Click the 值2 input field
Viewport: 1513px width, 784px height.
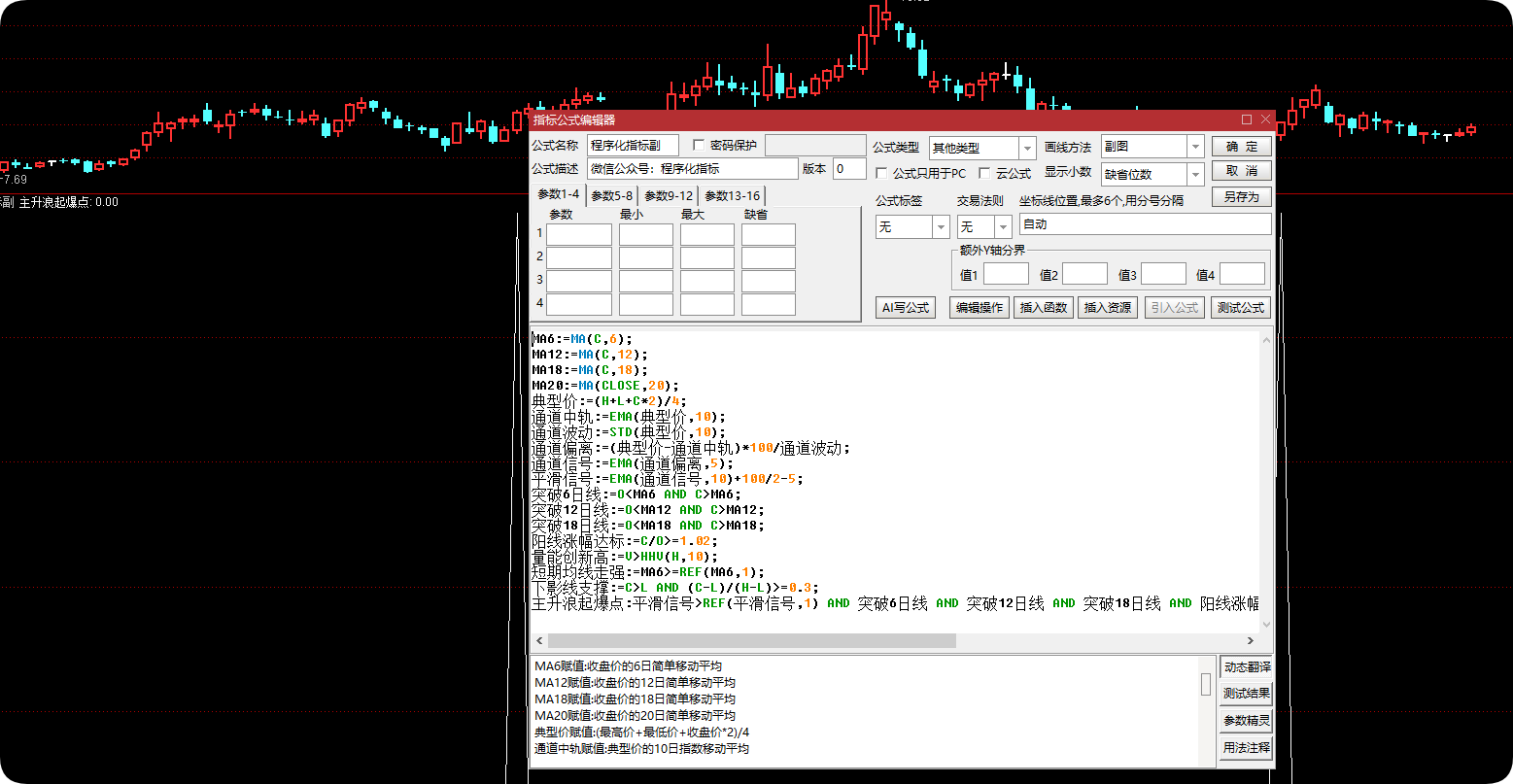1084,274
